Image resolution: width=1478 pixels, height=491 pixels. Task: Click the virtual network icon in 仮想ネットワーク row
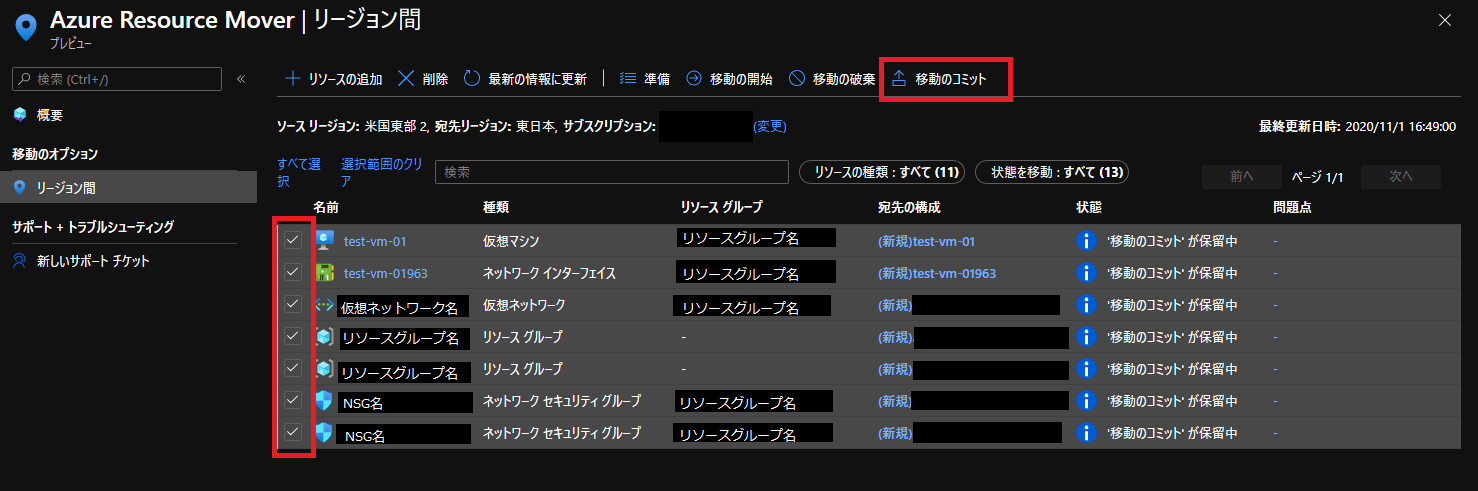(x=324, y=305)
